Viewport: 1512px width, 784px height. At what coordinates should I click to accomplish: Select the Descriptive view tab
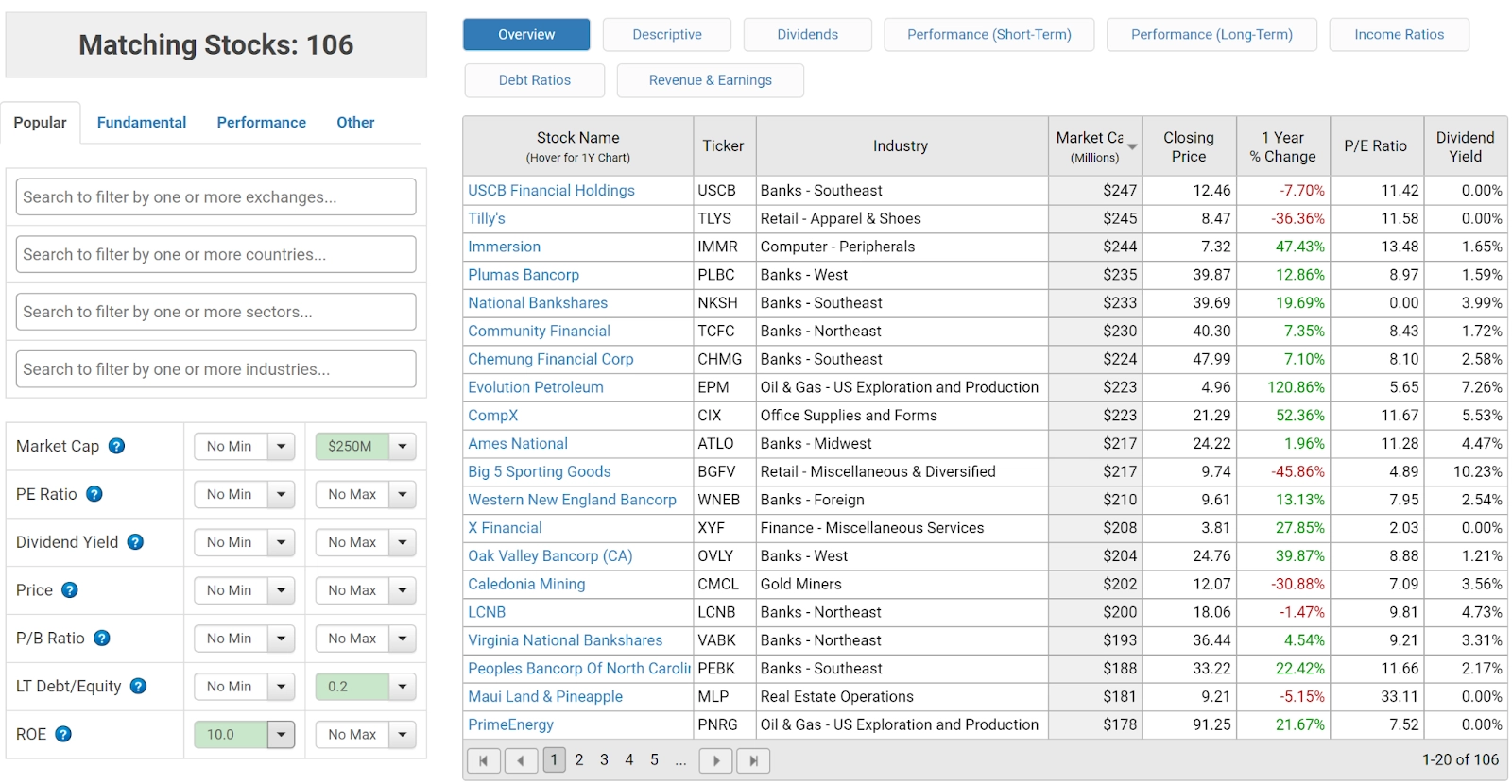click(x=667, y=35)
